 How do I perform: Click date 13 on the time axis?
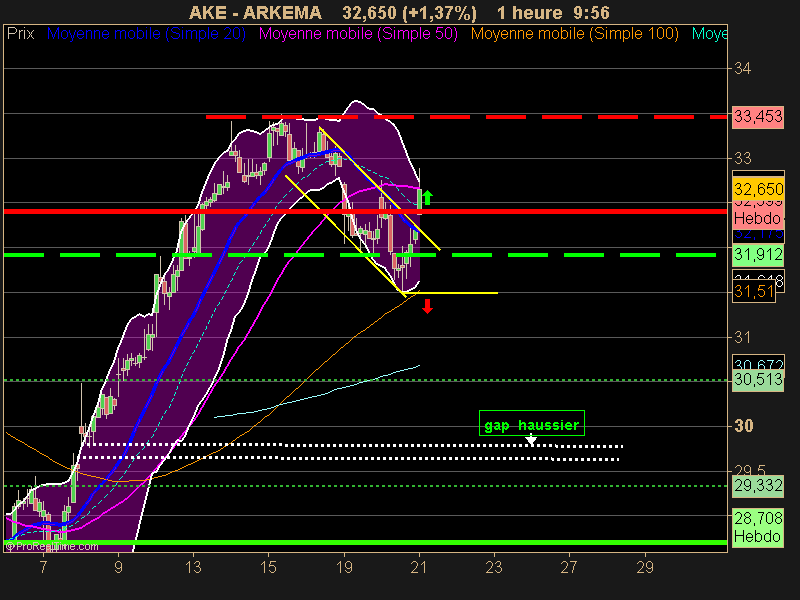[x=193, y=567]
